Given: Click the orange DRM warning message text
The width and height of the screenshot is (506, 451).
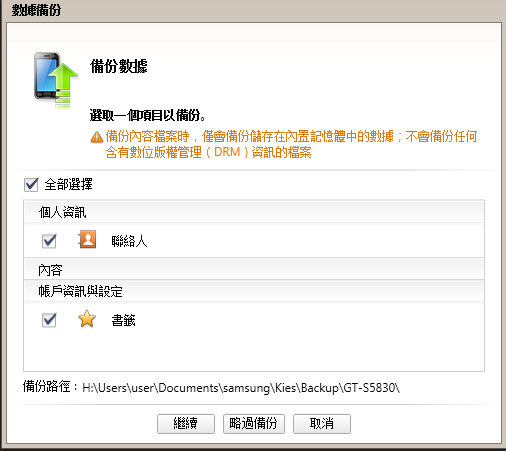Looking at the screenshot, I should 291,144.
